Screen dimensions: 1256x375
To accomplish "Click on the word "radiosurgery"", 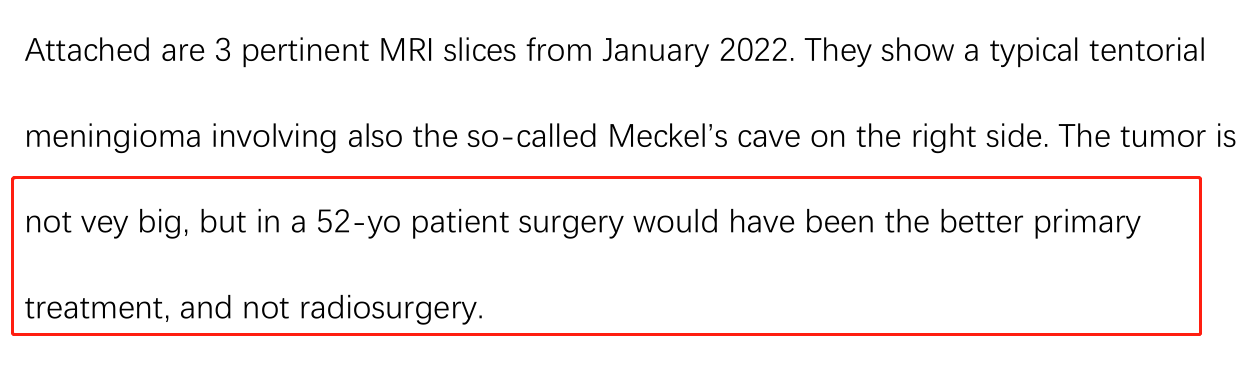I will click(391, 309).
